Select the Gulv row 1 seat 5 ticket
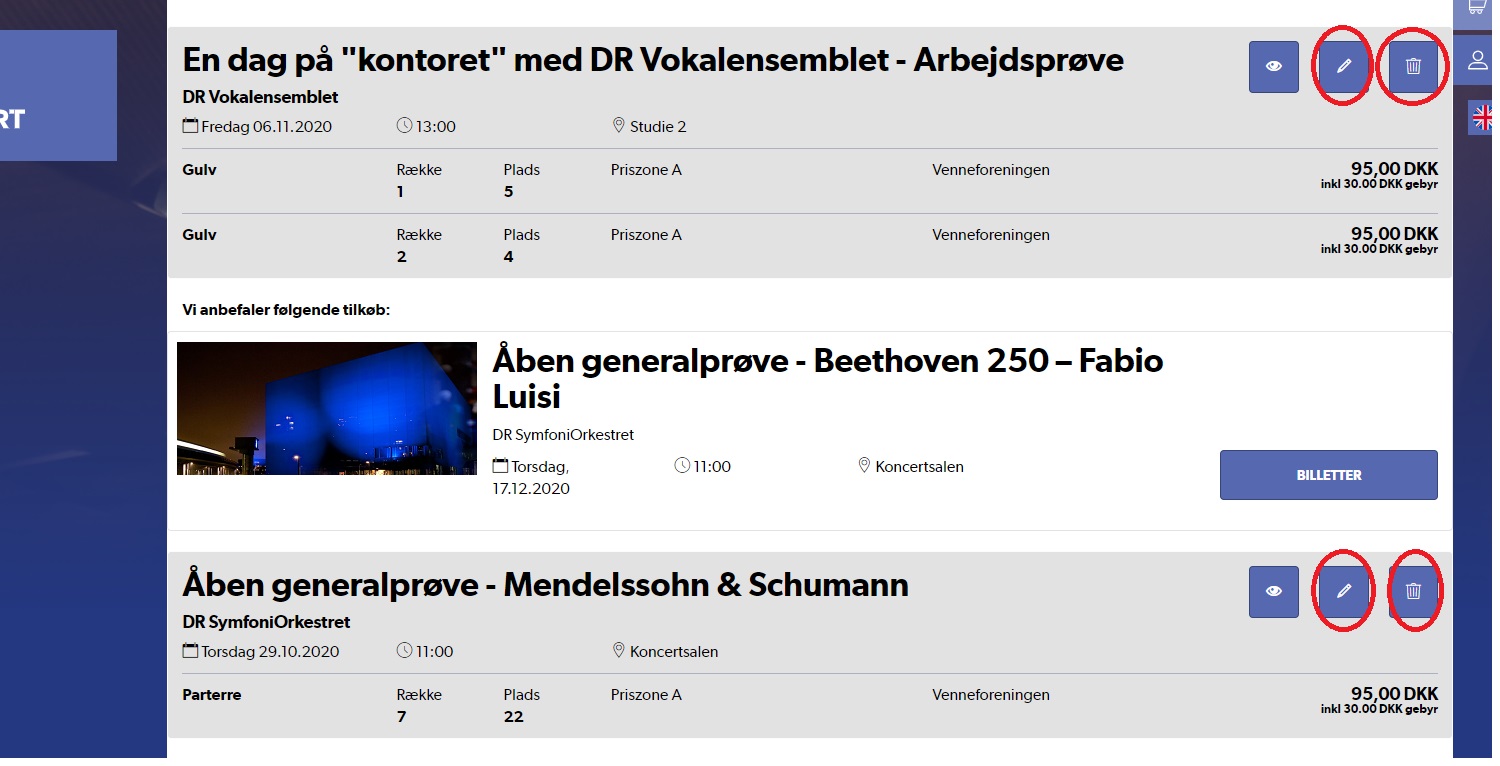This screenshot has width=1500, height=766. coord(810,181)
